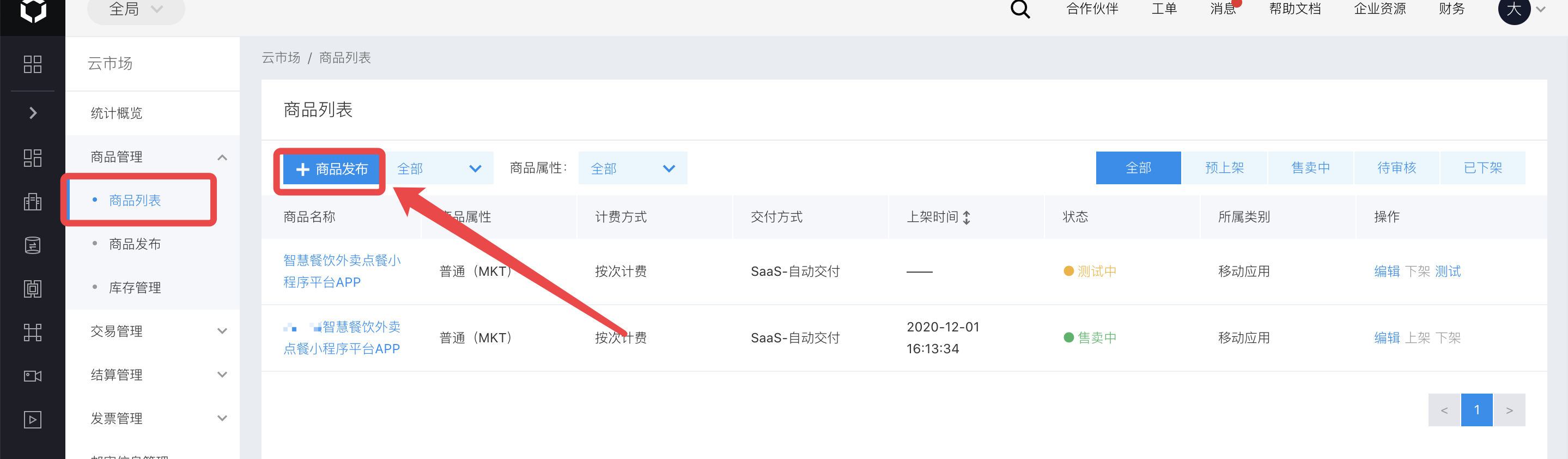Image resolution: width=1568 pixels, height=459 pixels.
Task: Switch to the 待审核 status tab
Action: coord(1396,168)
